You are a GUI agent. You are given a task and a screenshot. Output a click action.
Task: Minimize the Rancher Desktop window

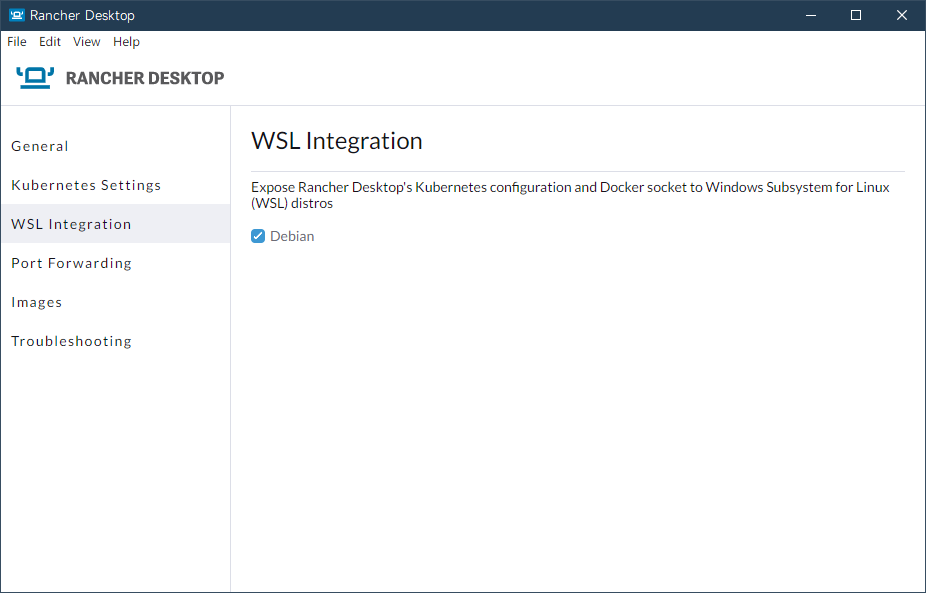810,15
